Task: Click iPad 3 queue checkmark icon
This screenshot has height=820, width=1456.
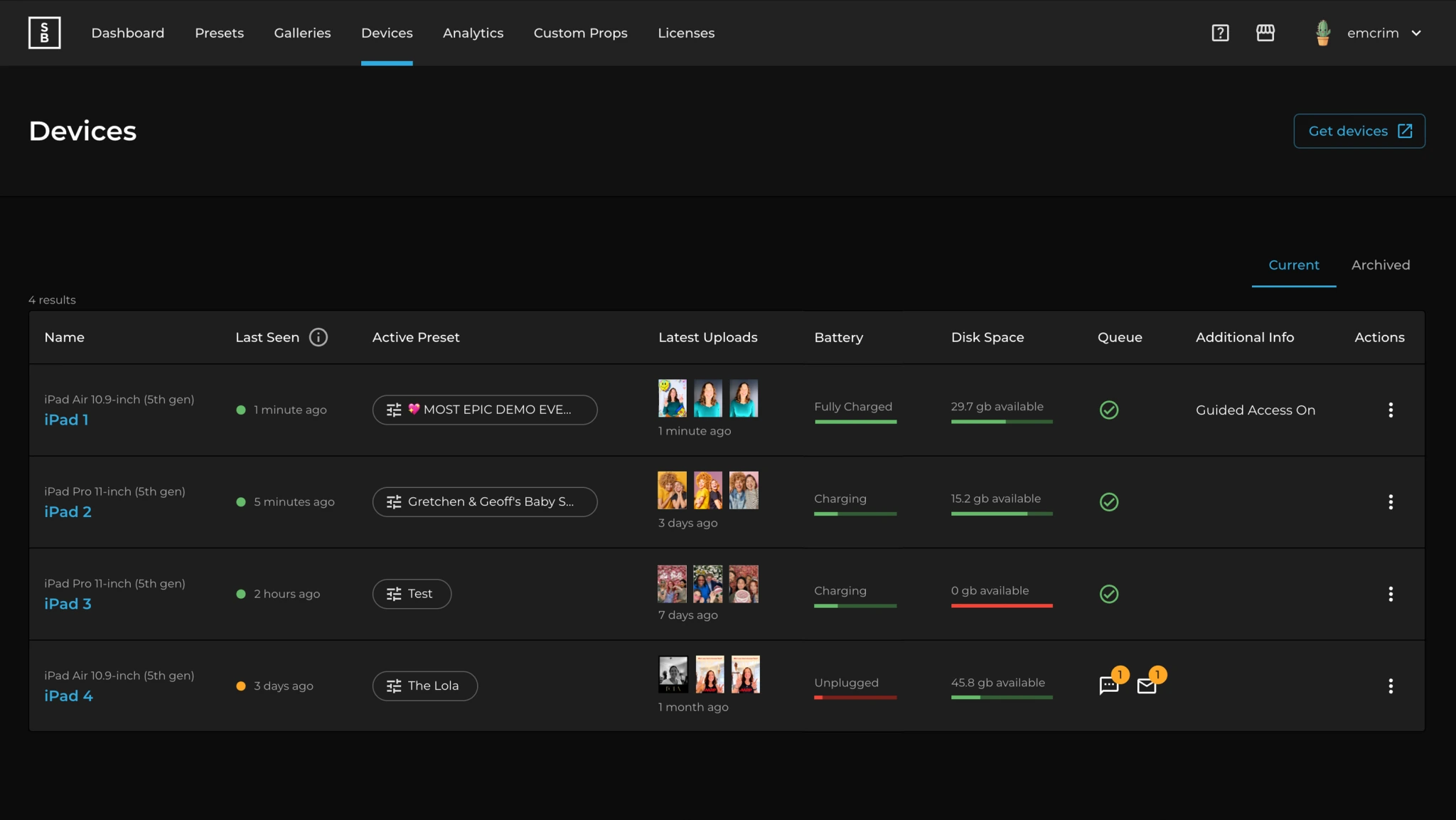Action: click(x=1109, y=594)
